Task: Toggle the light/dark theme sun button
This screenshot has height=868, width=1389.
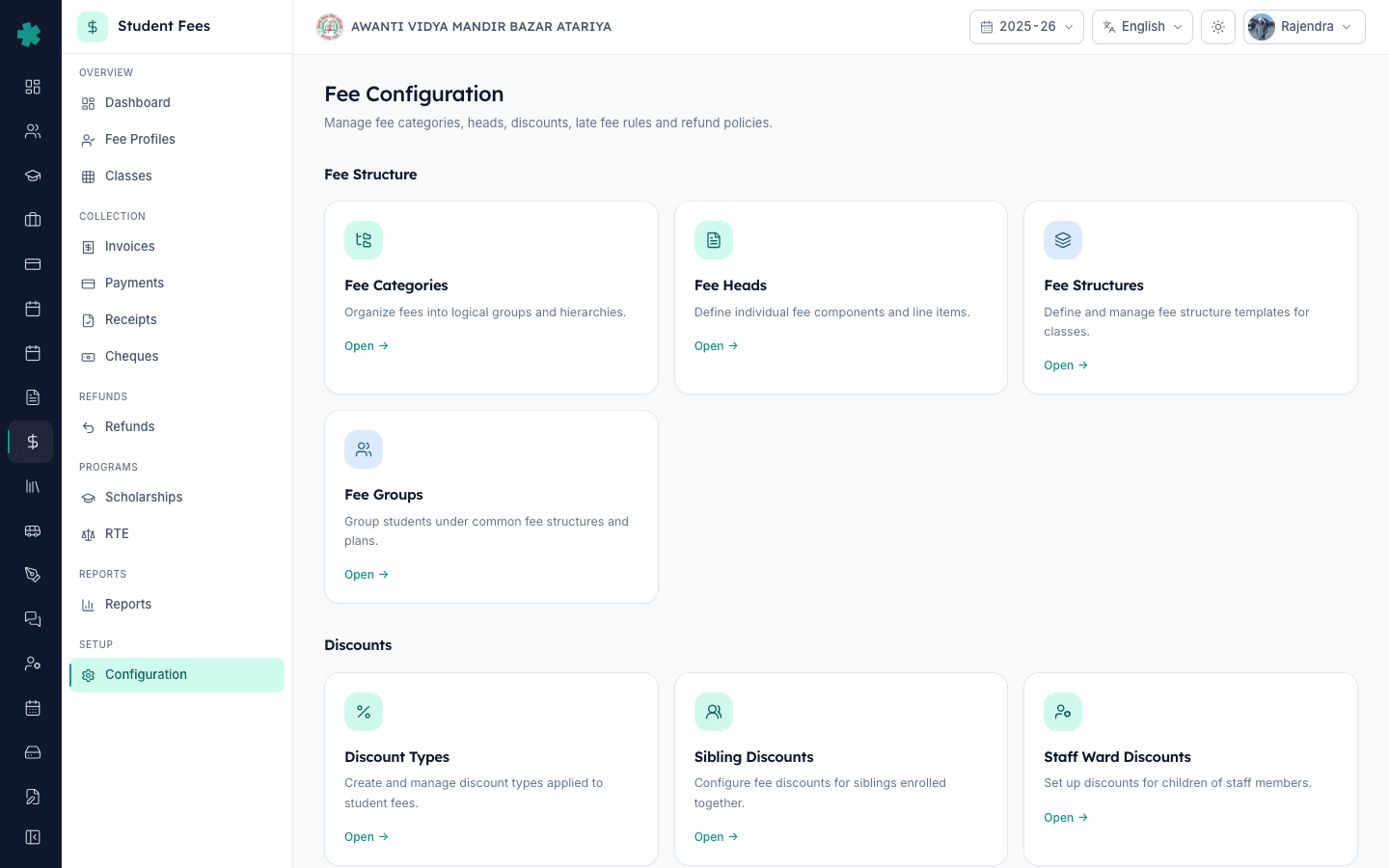Action: click(x=1218, y=27)
